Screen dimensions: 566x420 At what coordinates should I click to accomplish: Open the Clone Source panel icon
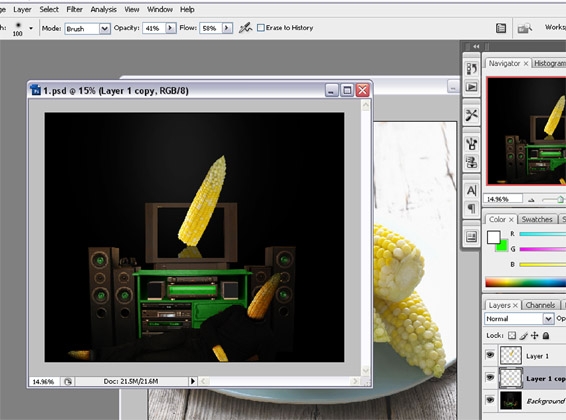pyautogui.click(x=471, y=162)
